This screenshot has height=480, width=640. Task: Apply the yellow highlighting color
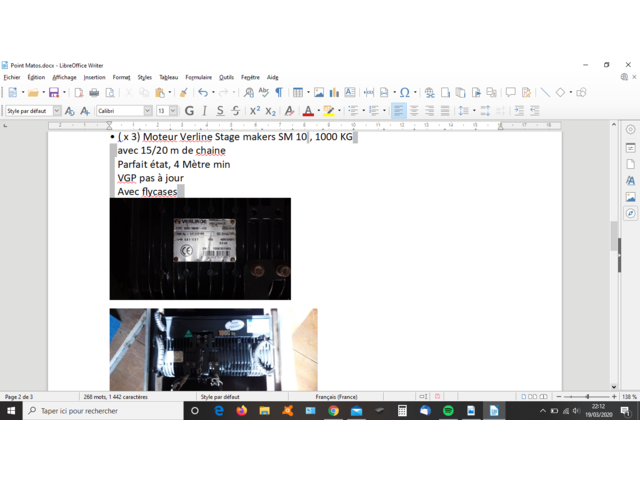329,111
